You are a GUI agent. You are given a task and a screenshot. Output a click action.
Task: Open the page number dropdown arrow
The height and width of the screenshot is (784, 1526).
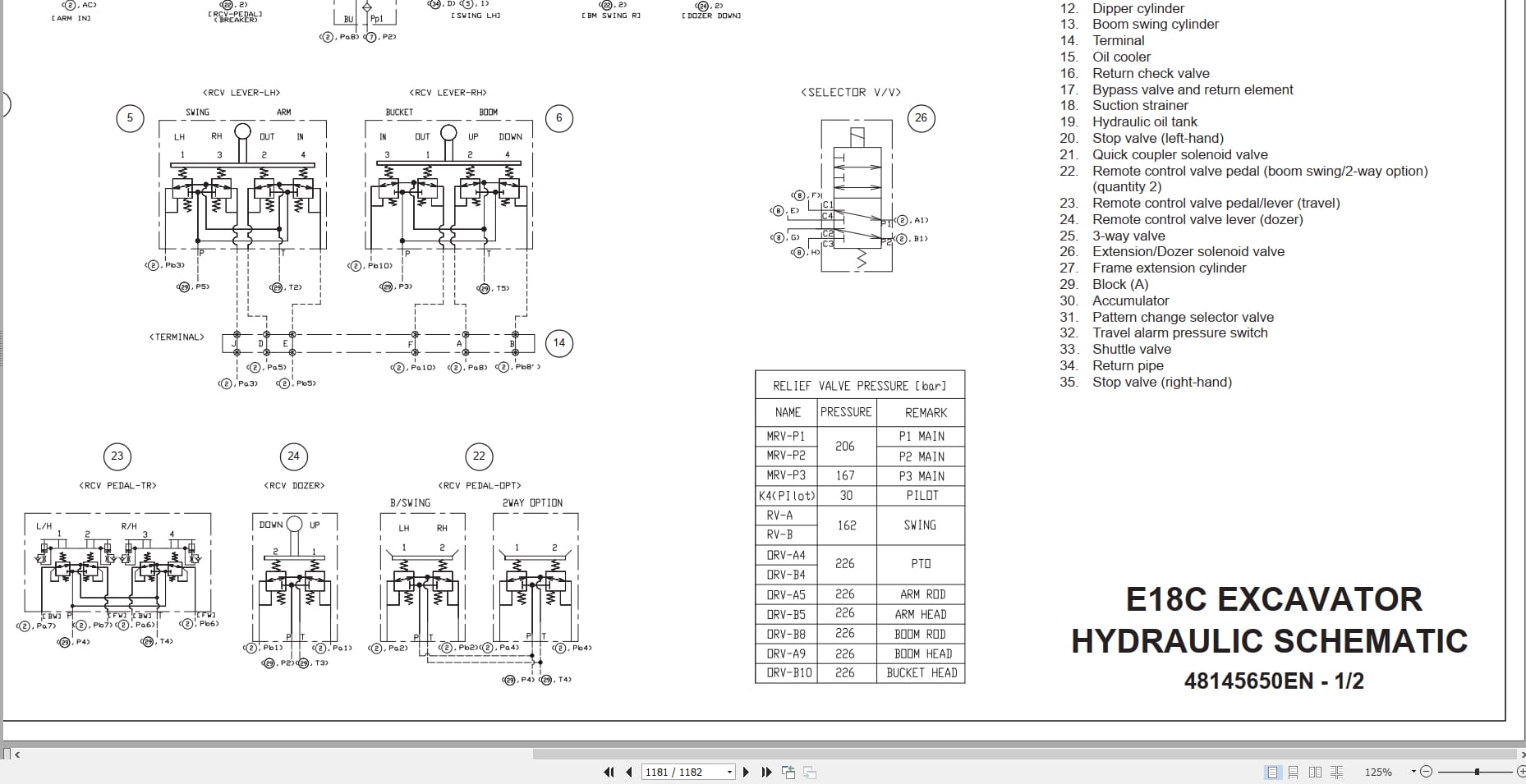click(x=729, y=772)
